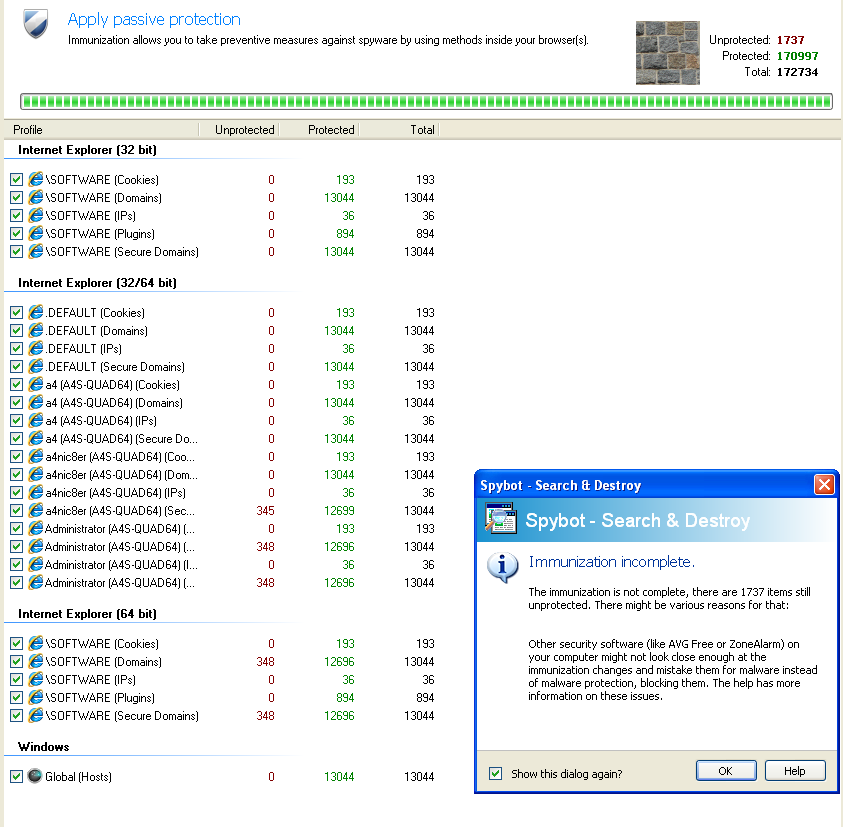Image resolution: width=843 pixels, height=827 pixels.
Task: Sort by the Unprotected column header
Action: [x=239, y=130]
